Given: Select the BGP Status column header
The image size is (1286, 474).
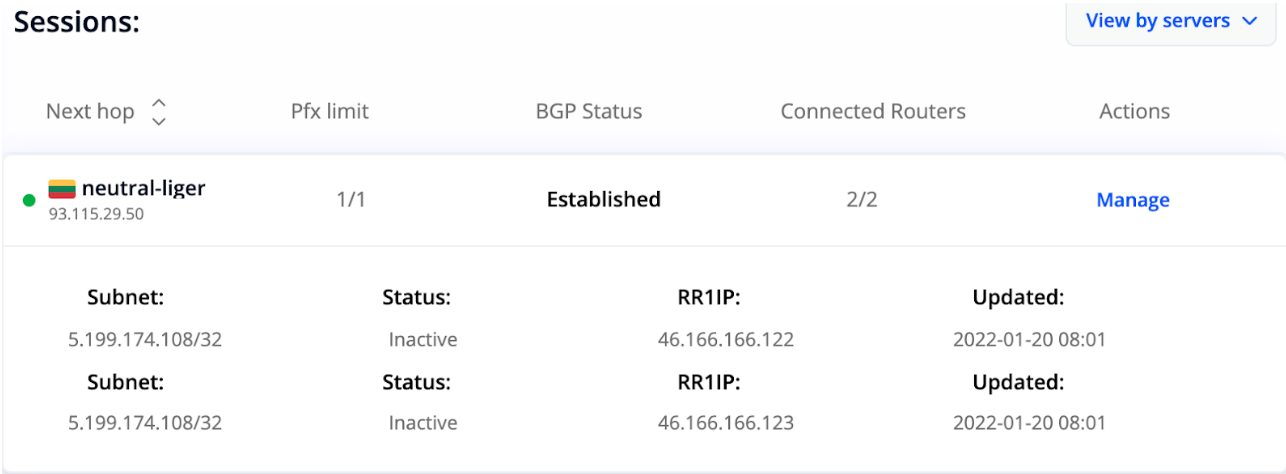Looking at the screenshot, I should pyautogui.click(x=589, y=112).
